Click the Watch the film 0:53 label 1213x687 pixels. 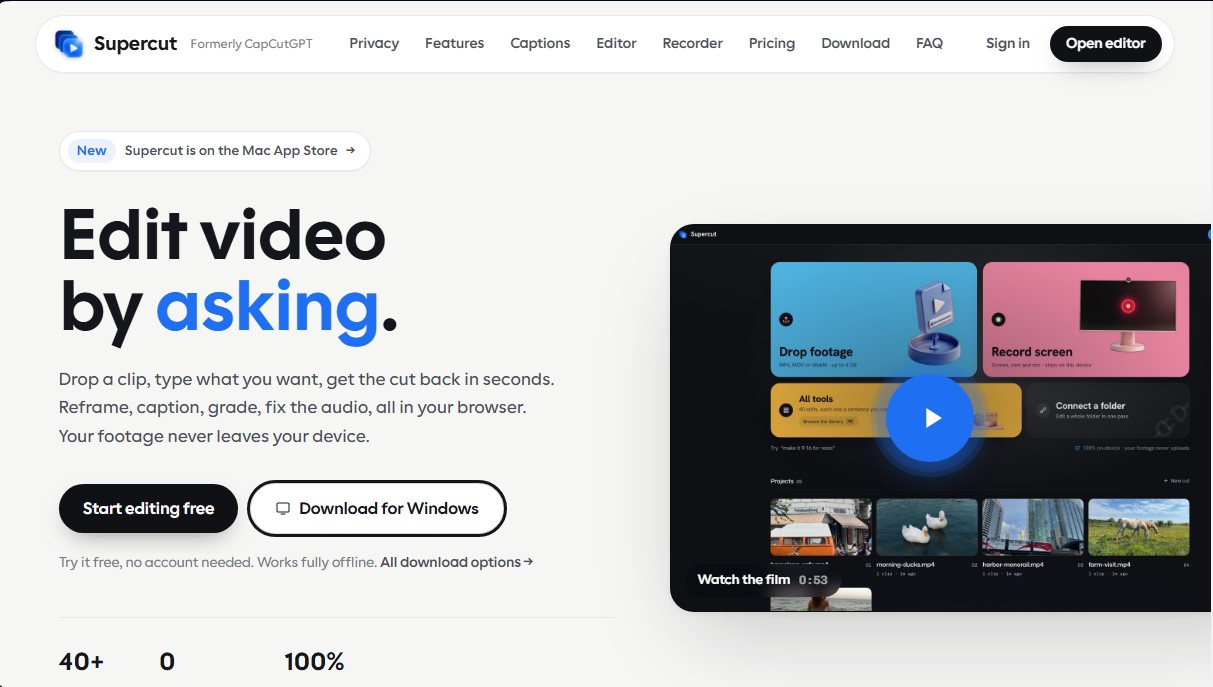pos(763,579)
